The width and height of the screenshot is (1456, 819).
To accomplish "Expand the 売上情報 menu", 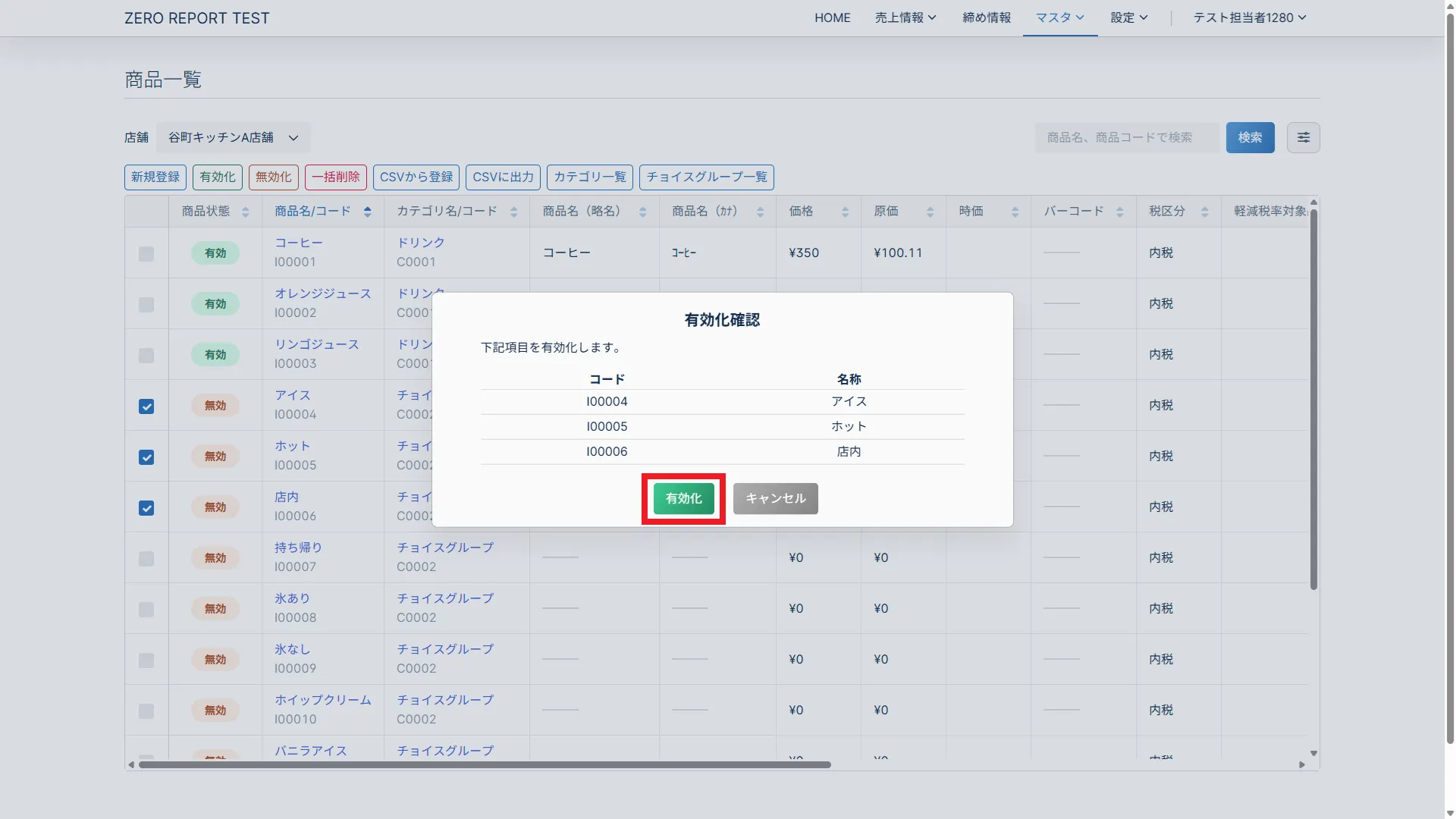I will click(905, 17).
